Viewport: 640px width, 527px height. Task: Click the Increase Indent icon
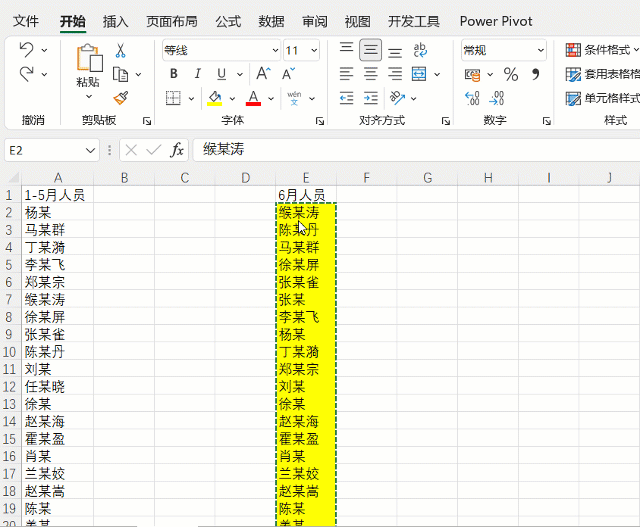(371, 98)
